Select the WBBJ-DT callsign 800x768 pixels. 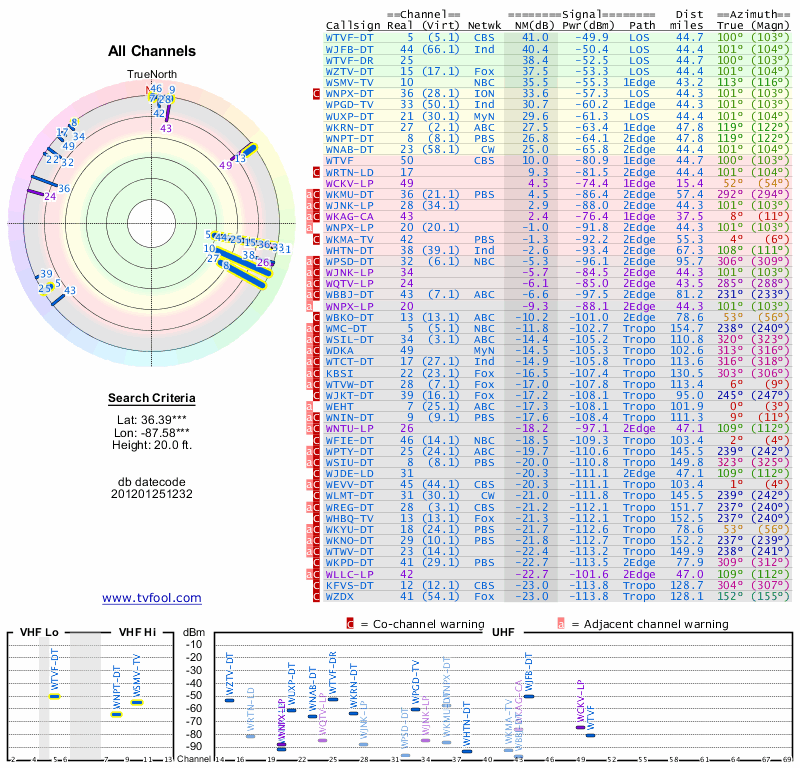(x=349, y=294)
